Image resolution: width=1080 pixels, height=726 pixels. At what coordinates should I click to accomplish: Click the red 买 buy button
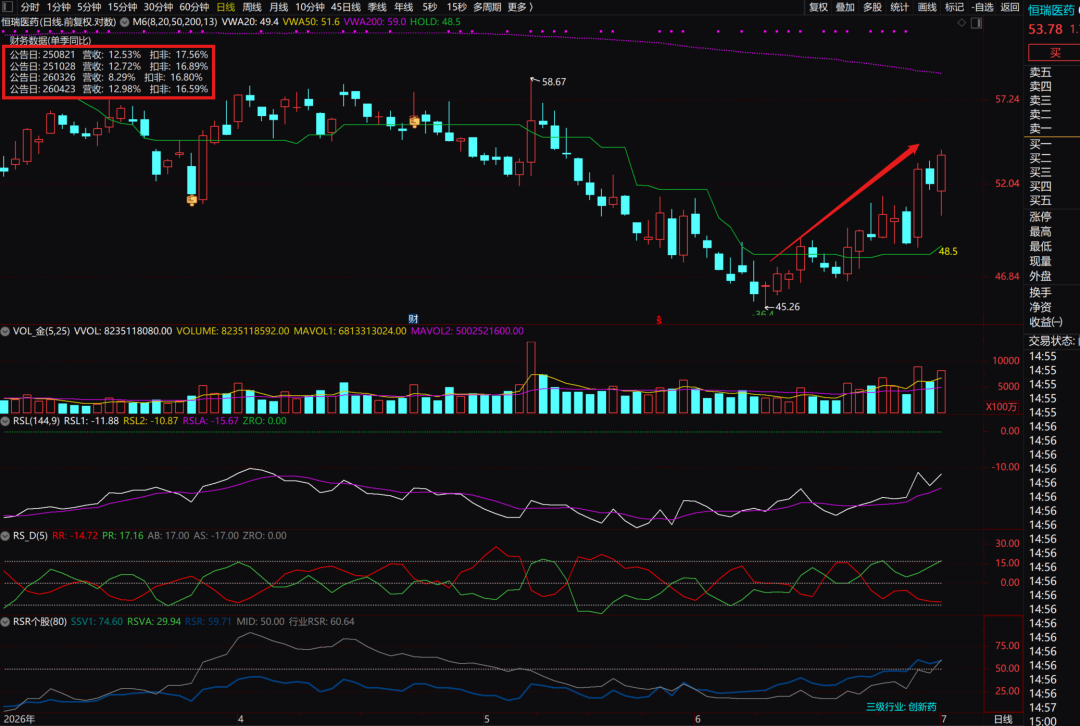click(x=1055, y=53)
